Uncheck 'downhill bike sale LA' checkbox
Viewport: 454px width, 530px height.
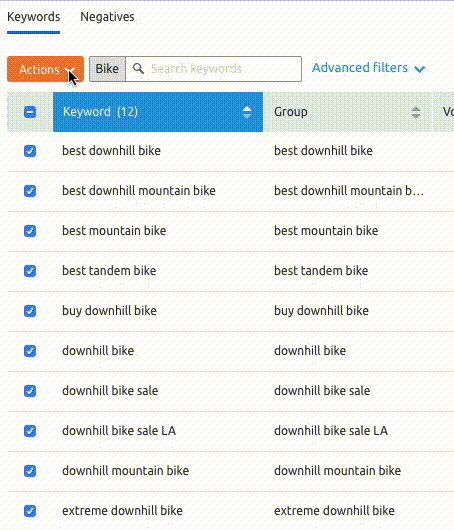tap(30, 431)
